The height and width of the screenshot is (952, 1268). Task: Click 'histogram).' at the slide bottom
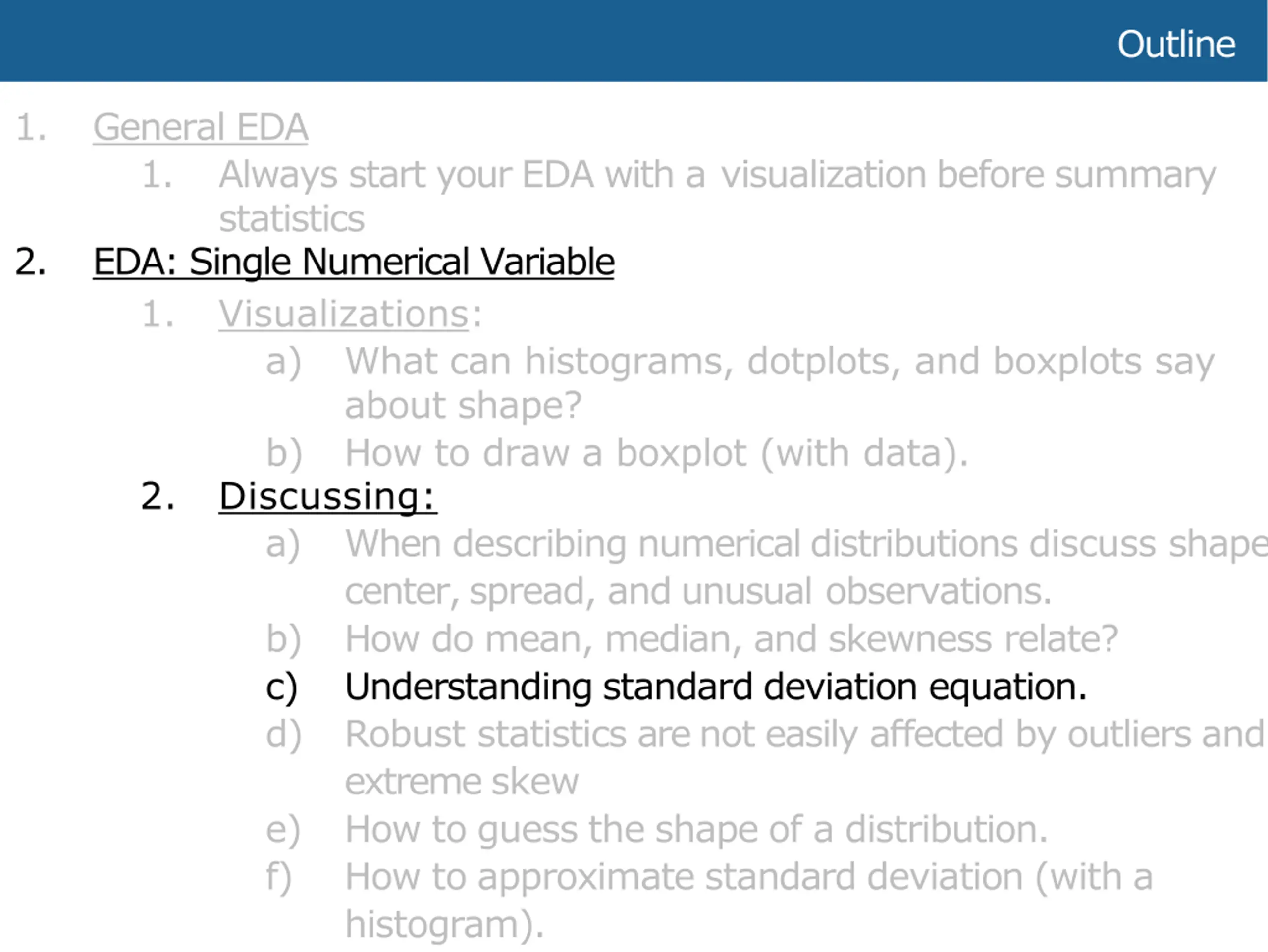point(444,924)
